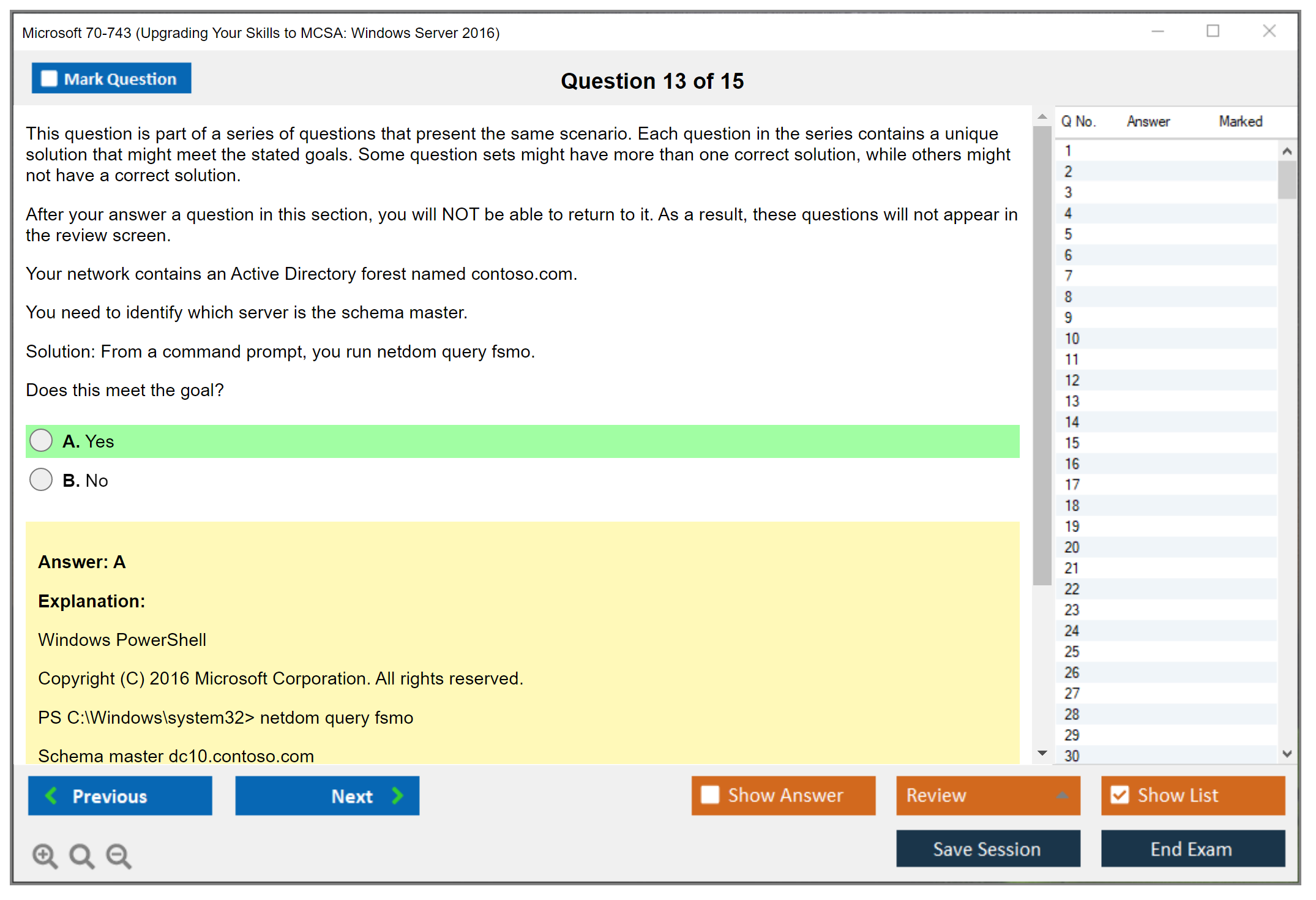The height and width of the screenshot is (900, 1316).
Task: Uncheck the Show List checkbox
Action: tap(1120, 795)
